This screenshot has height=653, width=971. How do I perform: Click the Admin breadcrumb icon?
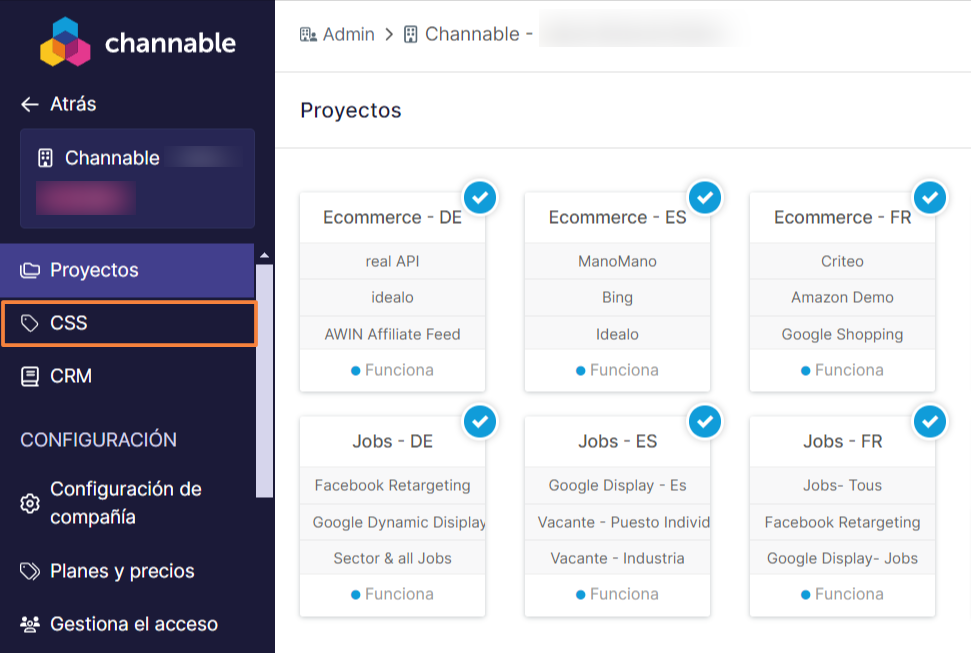(308, 34)
